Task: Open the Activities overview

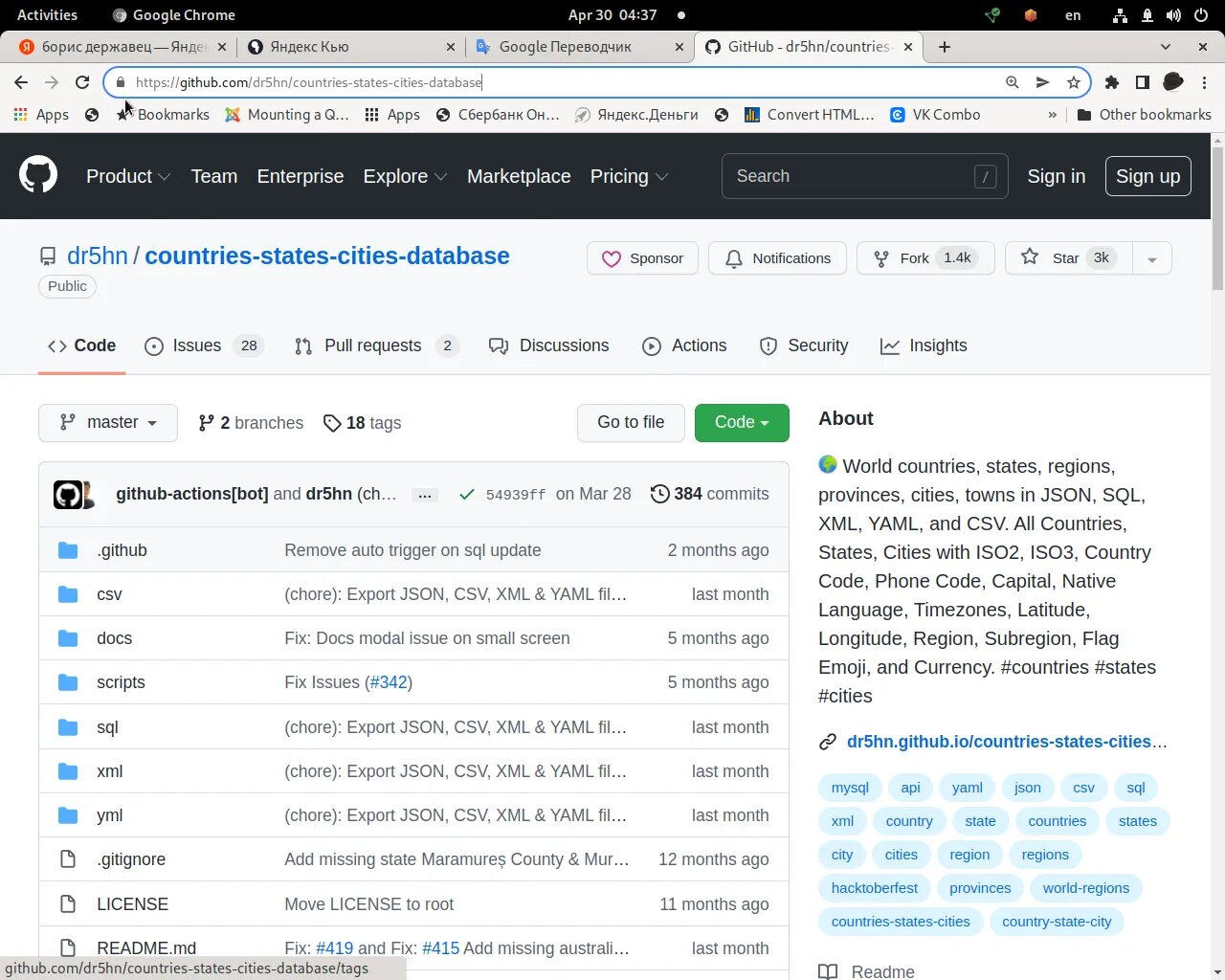Action: coord(47,14)
